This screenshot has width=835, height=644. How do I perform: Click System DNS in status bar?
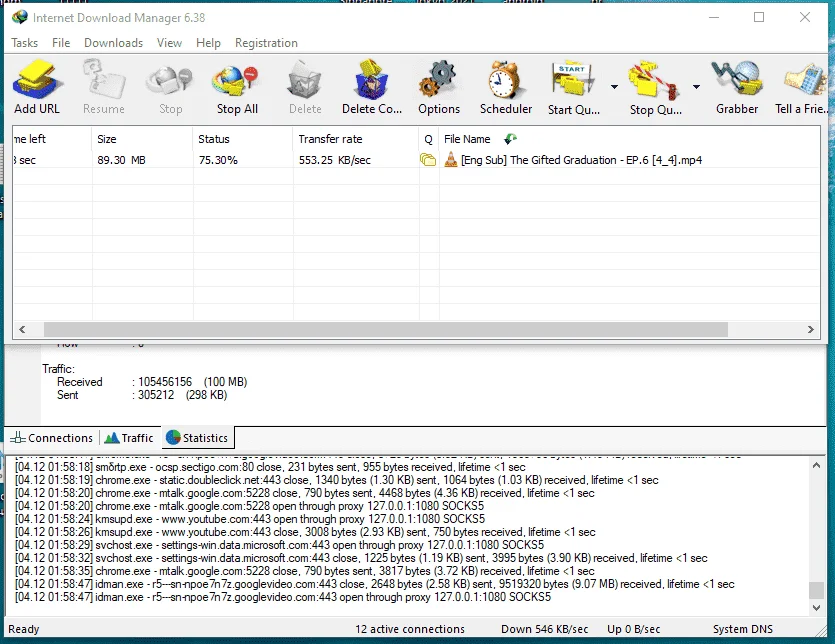click(x=742, y=629)
